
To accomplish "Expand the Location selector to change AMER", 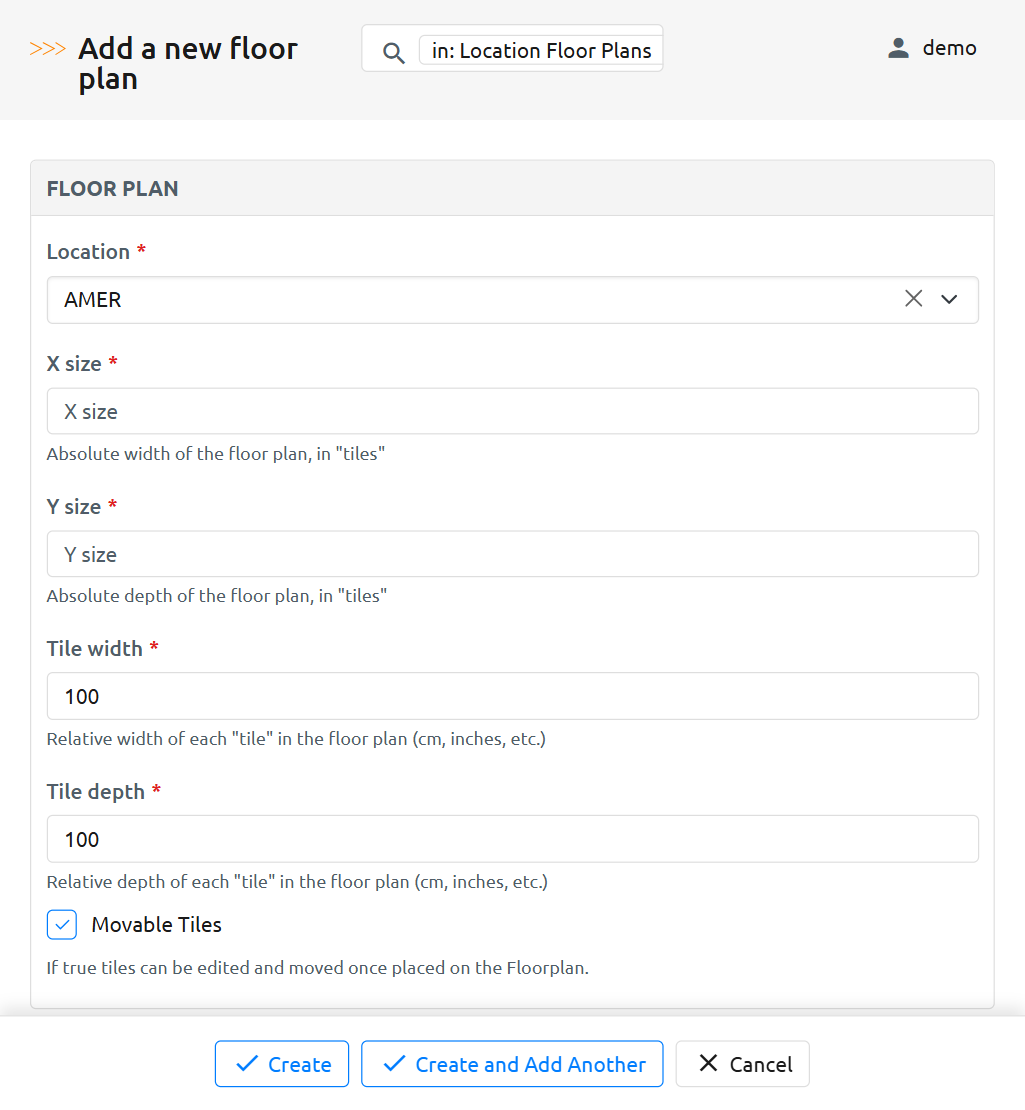I will [948, 299].
